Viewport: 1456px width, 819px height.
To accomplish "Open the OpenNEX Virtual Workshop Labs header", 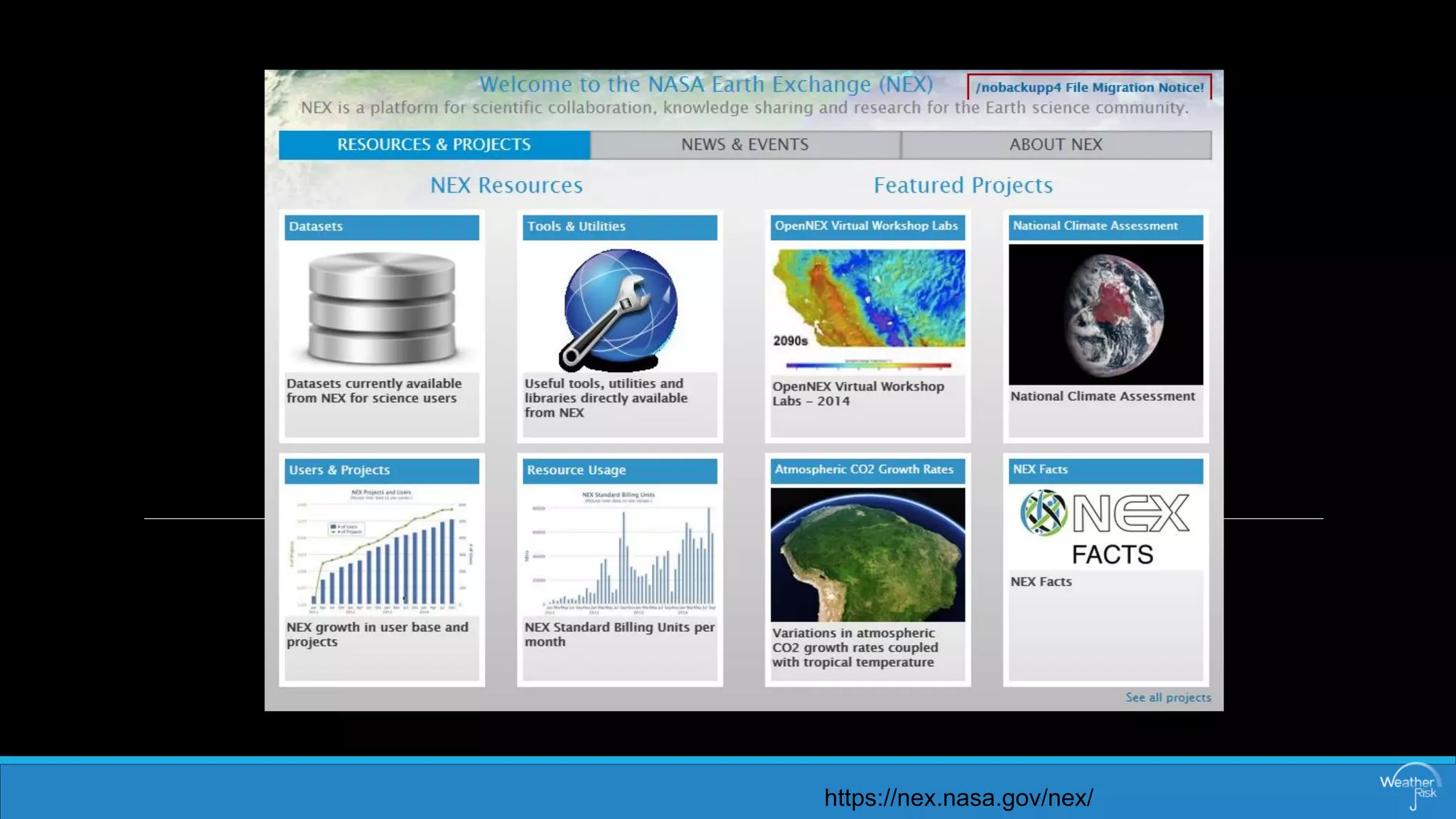I will [x=867, y=226].
